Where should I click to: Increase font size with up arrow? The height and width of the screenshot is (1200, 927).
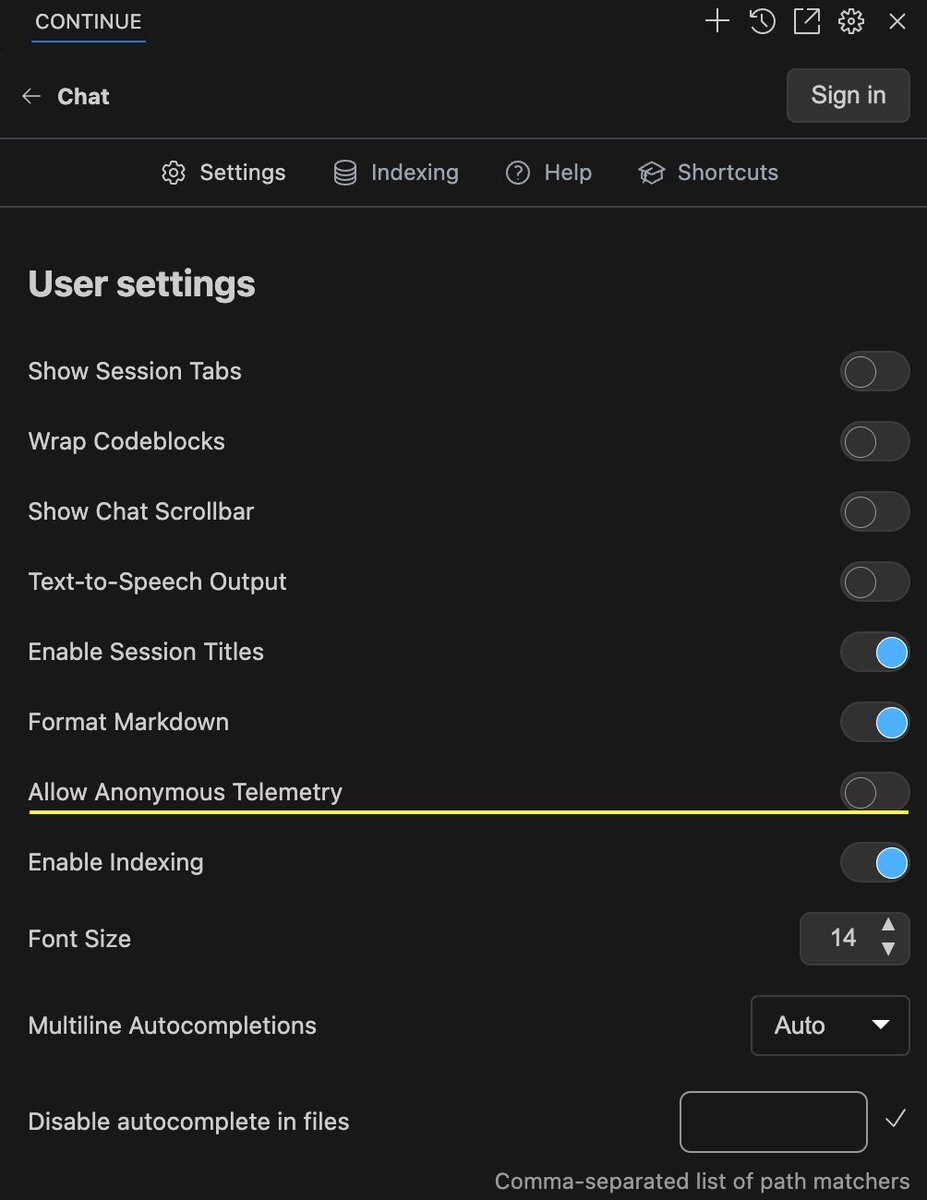click(888, 925)
